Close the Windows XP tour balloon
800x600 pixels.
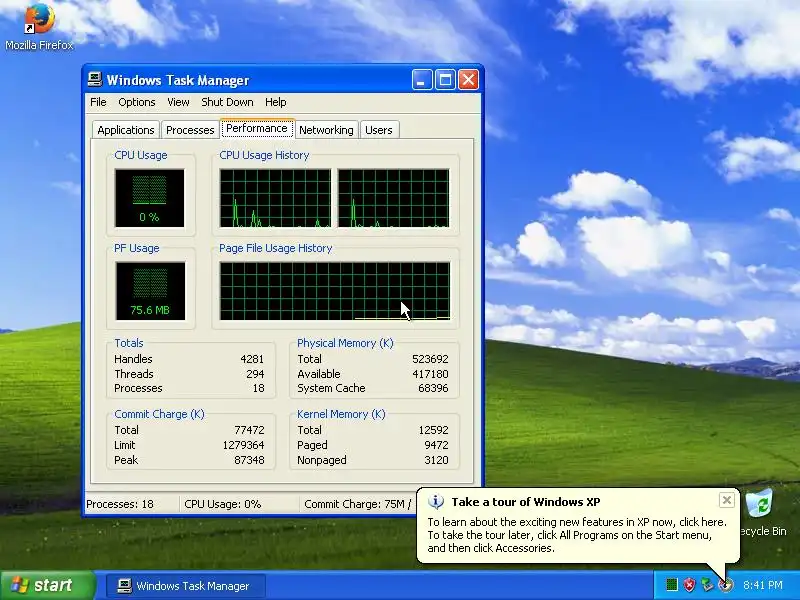click(x=727, y=500)
